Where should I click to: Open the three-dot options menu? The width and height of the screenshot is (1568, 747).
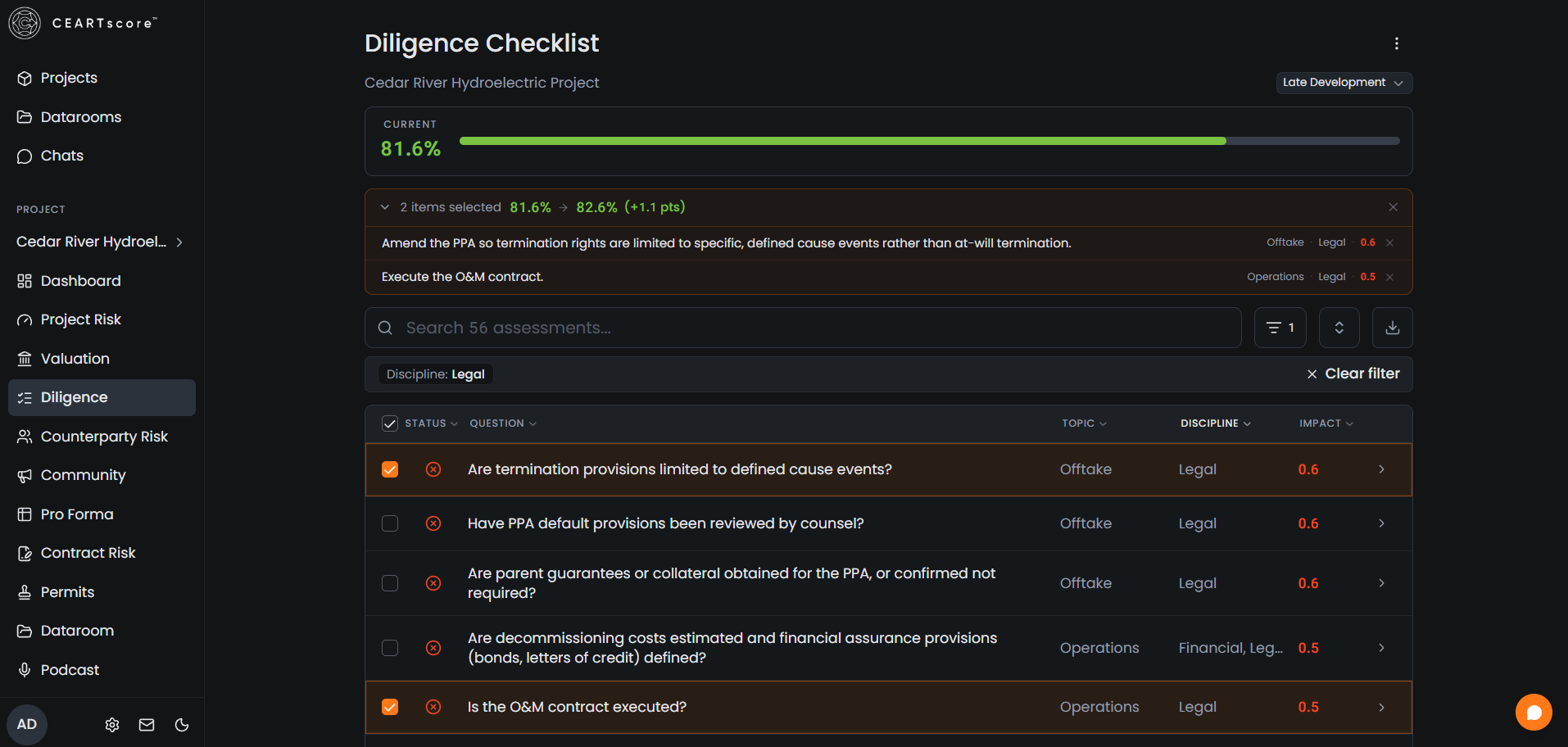1397,43
